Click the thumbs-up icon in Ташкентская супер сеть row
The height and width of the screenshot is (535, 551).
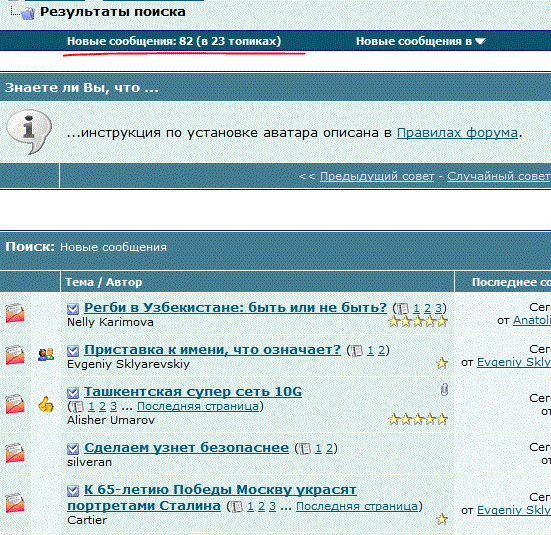tap(46, 404)
